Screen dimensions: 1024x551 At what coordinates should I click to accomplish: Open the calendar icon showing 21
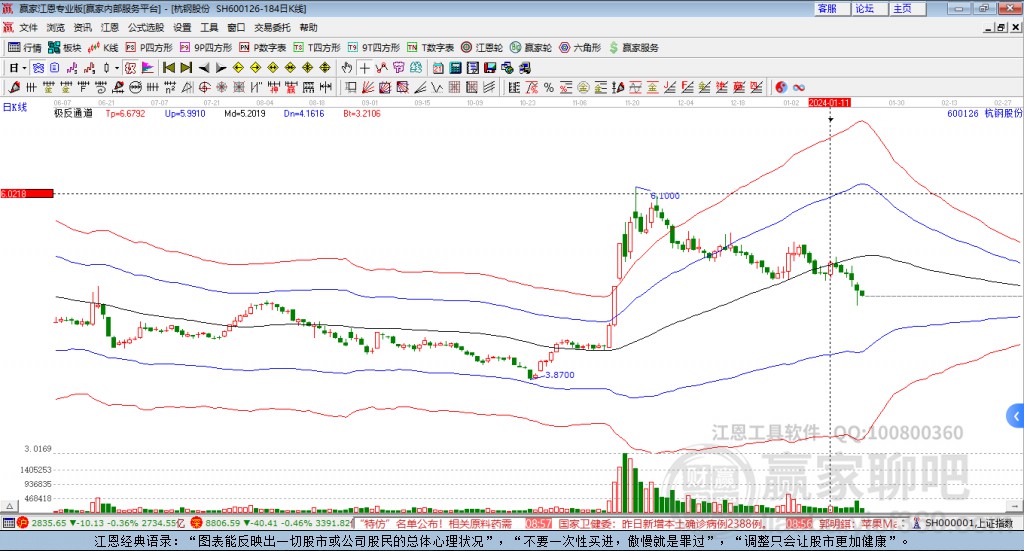pos(438,68)
